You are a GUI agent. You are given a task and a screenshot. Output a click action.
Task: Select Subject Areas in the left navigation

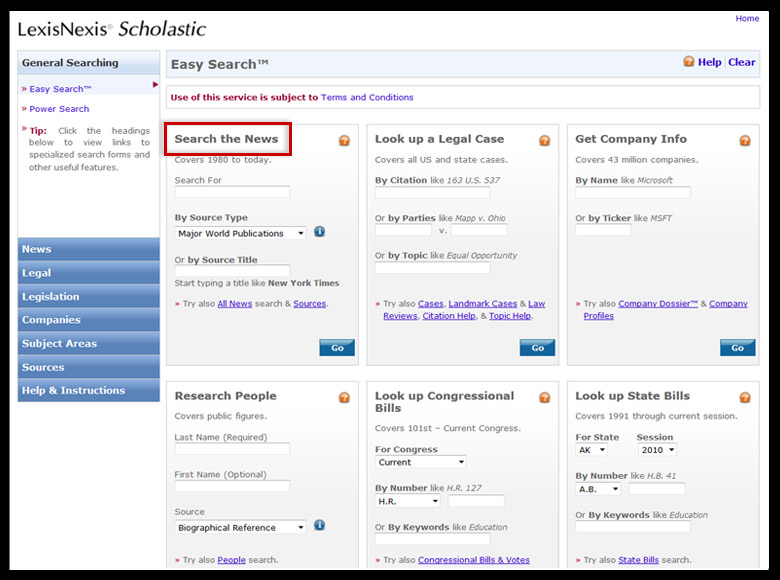click(x=88, y=344)
